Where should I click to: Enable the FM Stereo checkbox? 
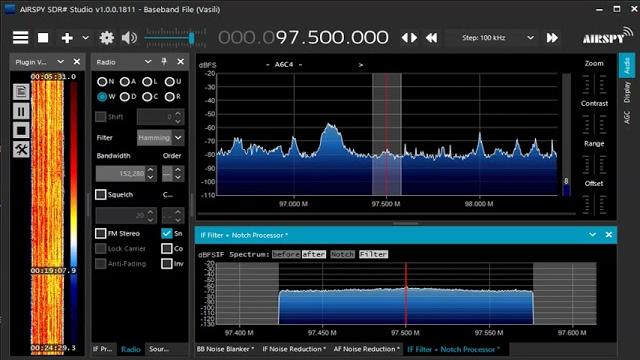(x=100, y=233)
